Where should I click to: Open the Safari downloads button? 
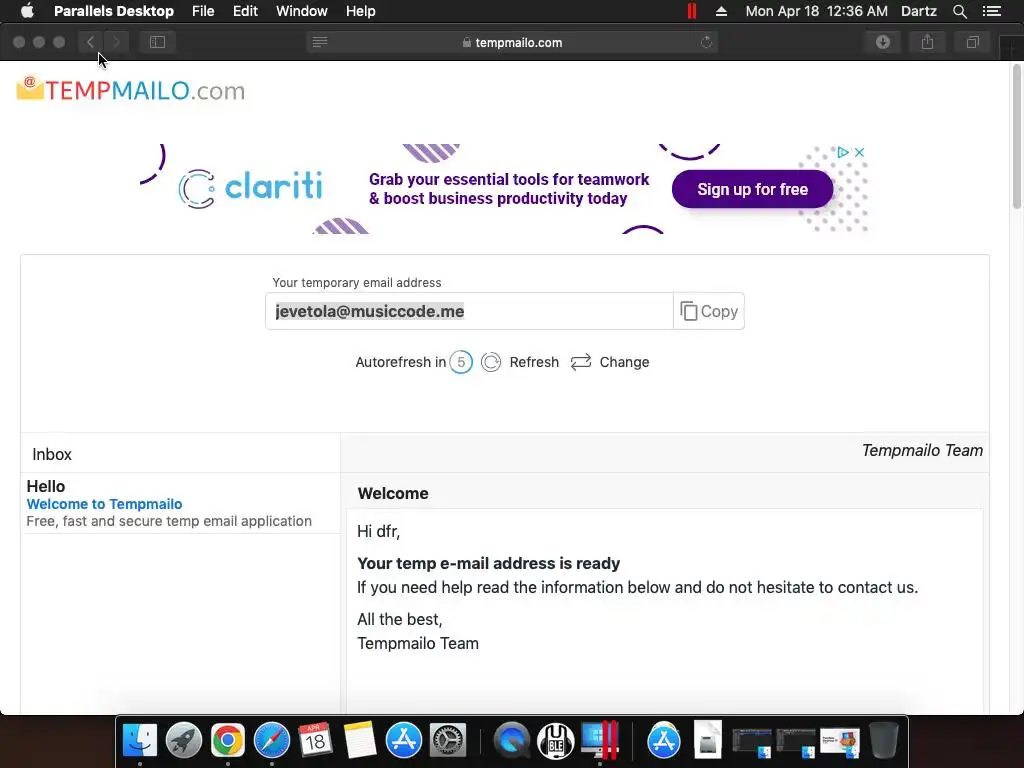pos(883,42)
